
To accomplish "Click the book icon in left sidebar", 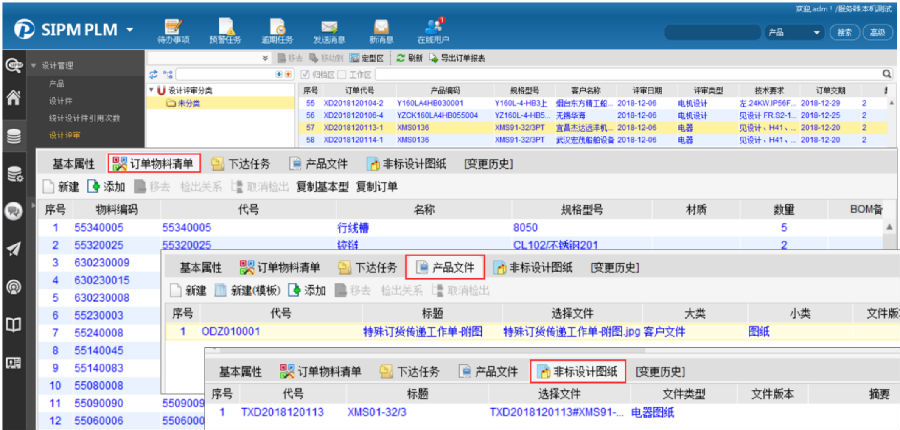I will pyautogui.click(x=14, y=324).
